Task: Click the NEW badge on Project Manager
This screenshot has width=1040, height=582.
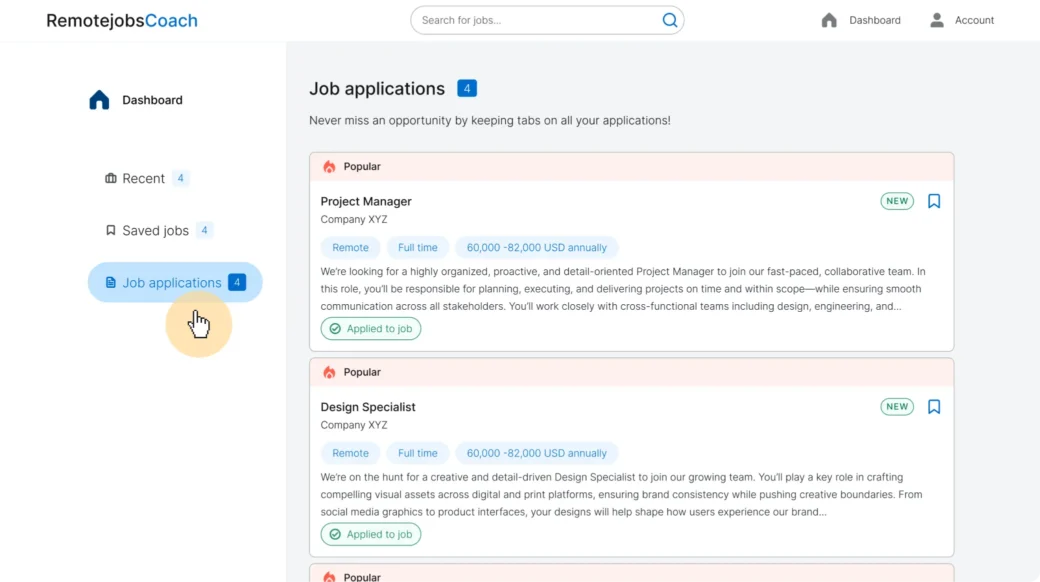Action: click(x=897, y=201)
